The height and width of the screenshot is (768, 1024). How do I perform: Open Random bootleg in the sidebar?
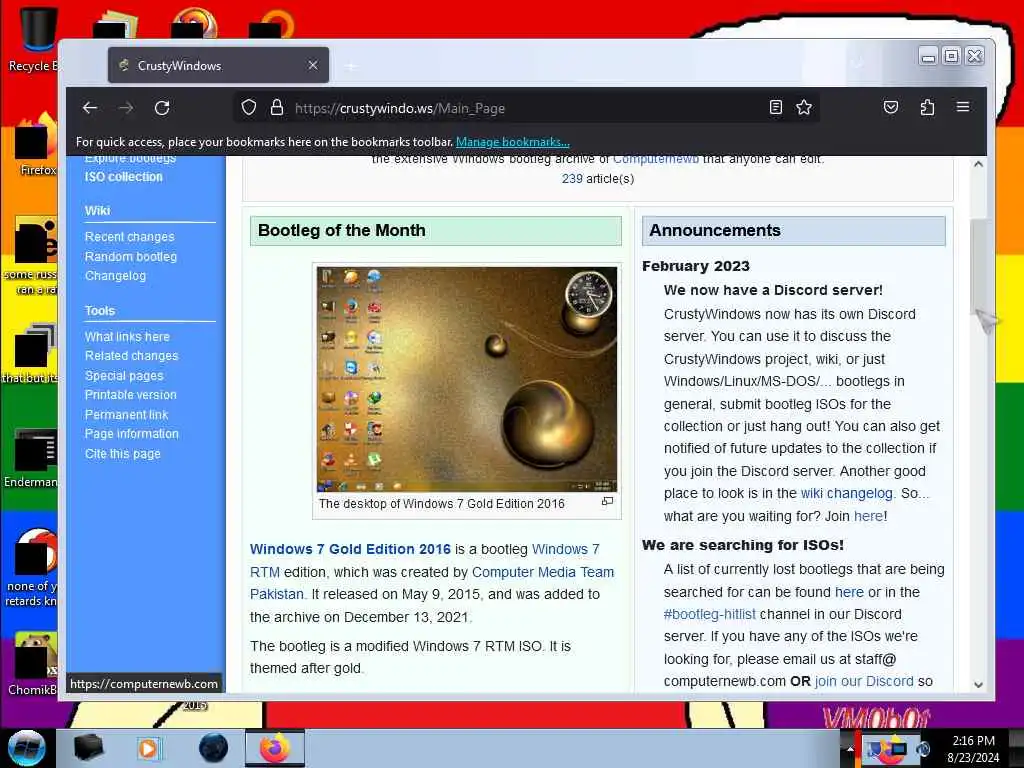[x=131, y=257]
